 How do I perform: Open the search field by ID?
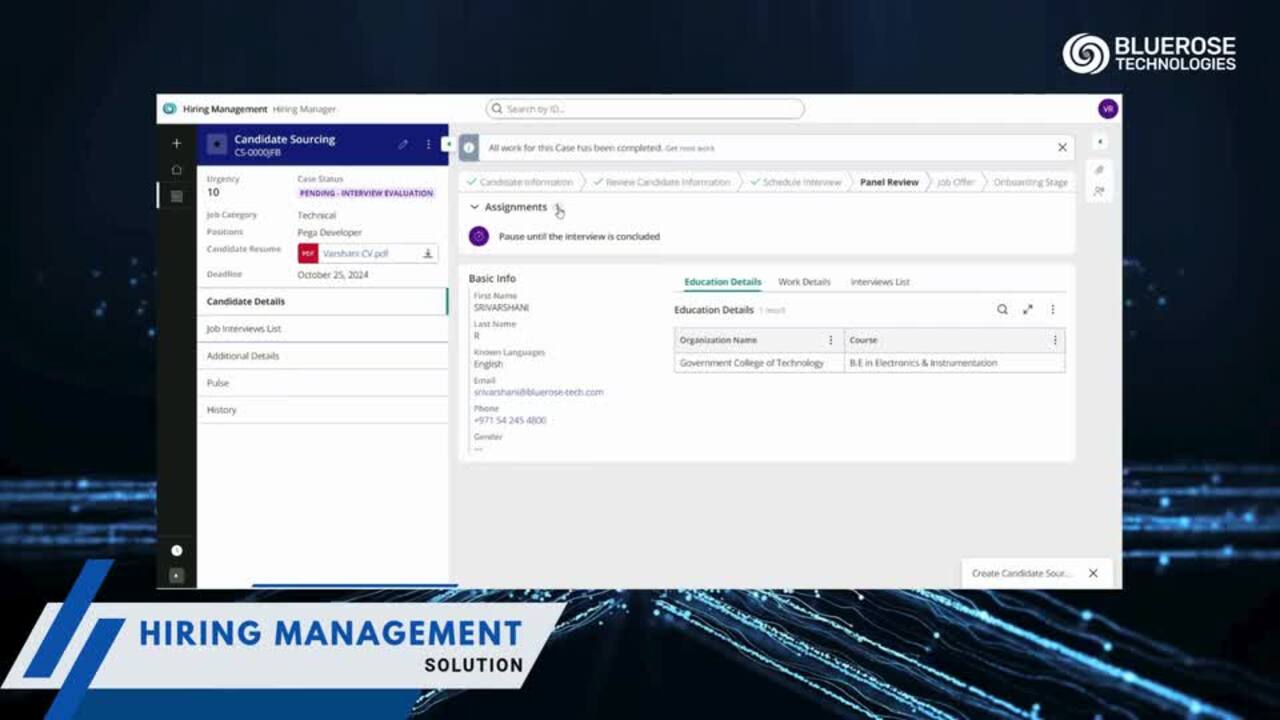(x=645, y=108)
